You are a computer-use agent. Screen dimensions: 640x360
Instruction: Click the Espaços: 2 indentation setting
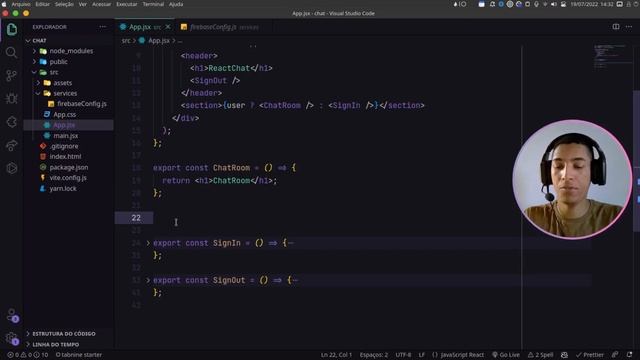[x=373, y=355]
